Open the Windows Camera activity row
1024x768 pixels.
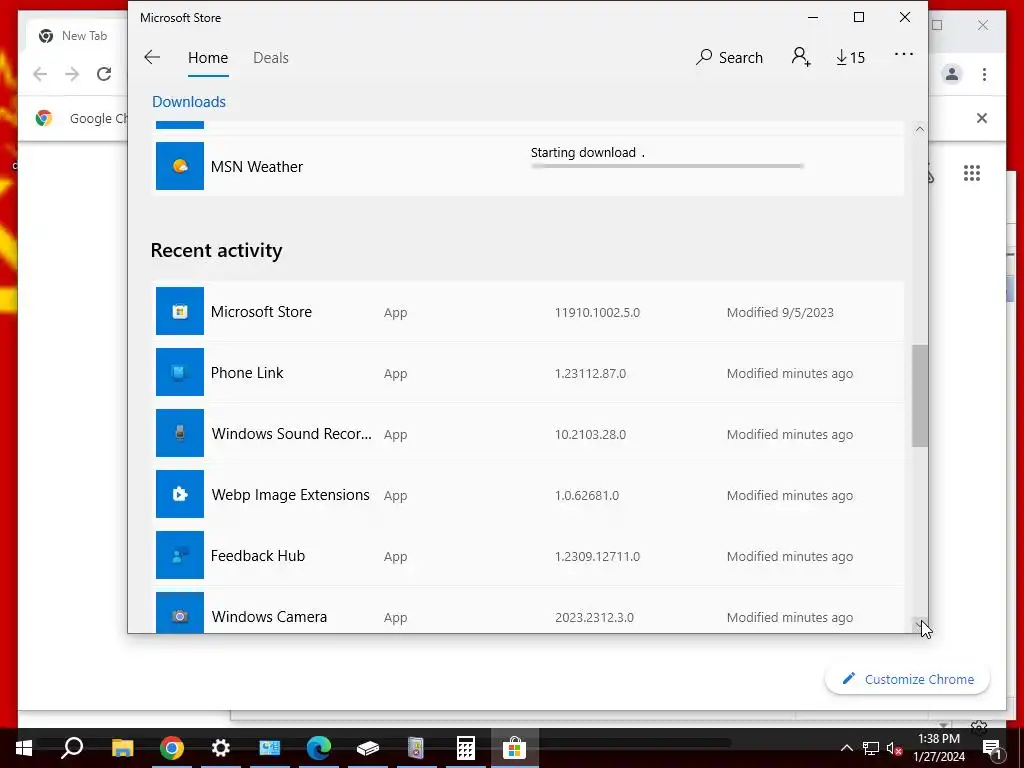[x=529, y=610]
